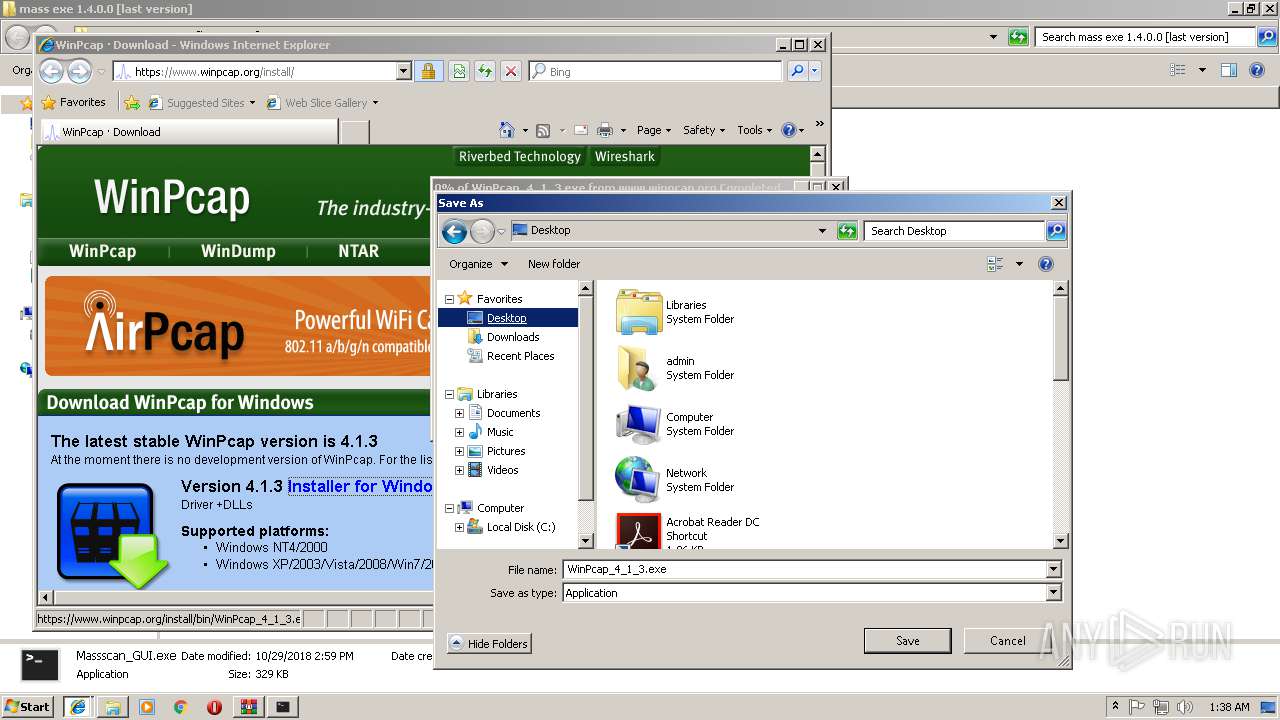
Task: Click the big blue WinPcap download icon
Action: tap(111, 534)
